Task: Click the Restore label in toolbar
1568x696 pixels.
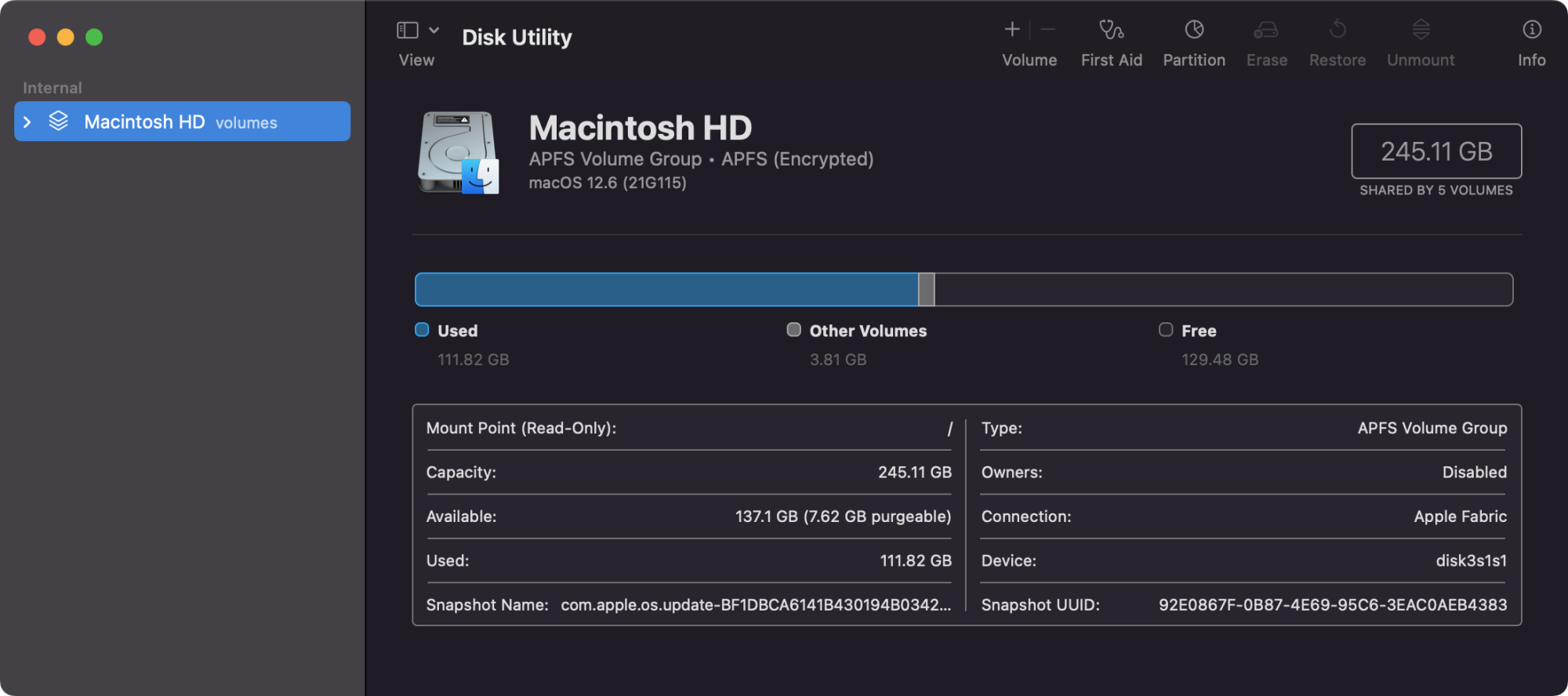Action: coord(1338,60)
